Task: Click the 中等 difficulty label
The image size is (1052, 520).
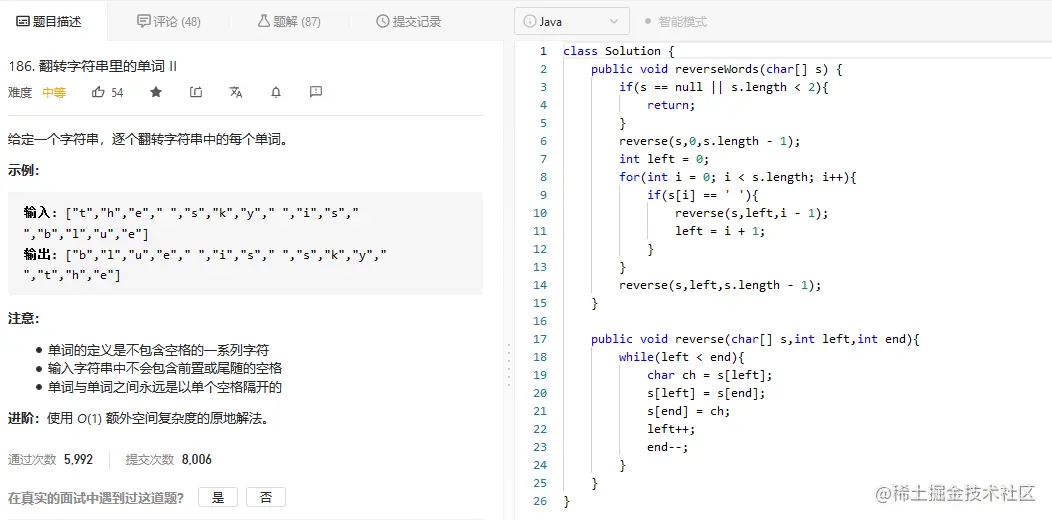Action: pyautogui.click(x=54, y=93)
